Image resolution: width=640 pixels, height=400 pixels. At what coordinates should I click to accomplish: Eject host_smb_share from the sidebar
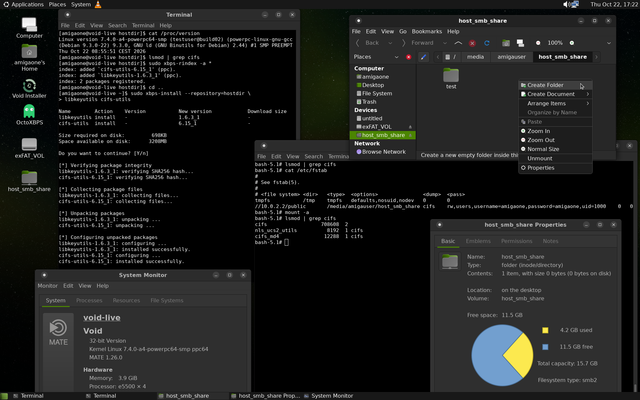410,135
